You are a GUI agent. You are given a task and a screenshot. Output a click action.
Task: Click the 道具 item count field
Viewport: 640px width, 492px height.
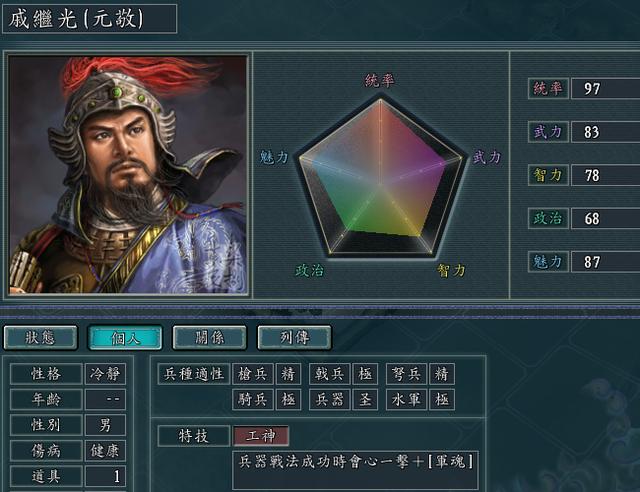coord(105,476)
